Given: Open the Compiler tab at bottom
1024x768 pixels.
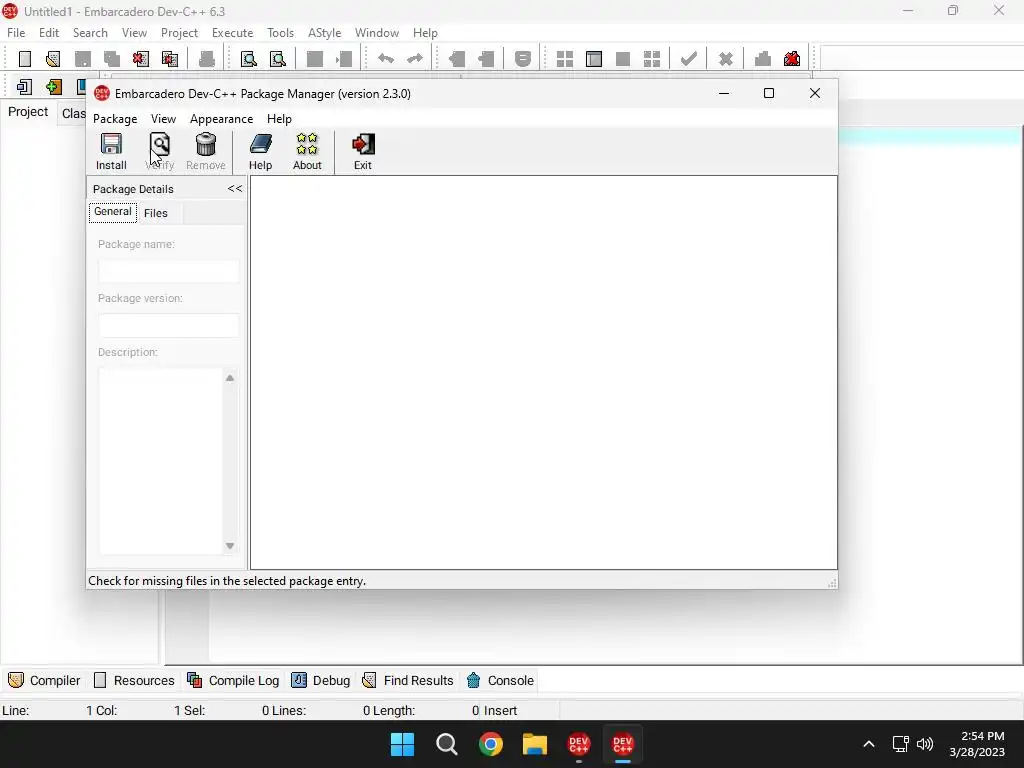Looking at the screenshot, I should tap(44, 680).
